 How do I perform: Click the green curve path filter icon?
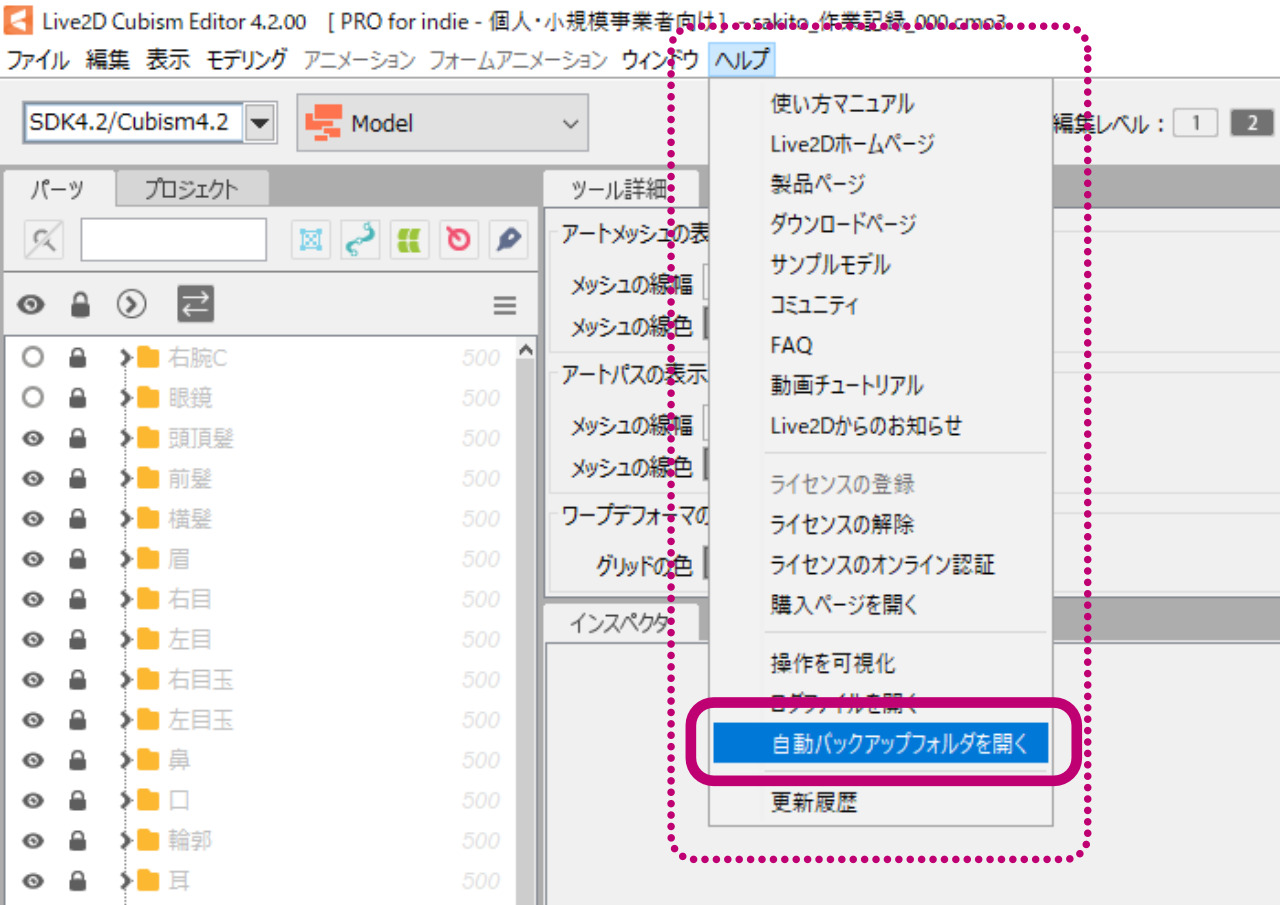pyautogui.click(x=360, y=240)
